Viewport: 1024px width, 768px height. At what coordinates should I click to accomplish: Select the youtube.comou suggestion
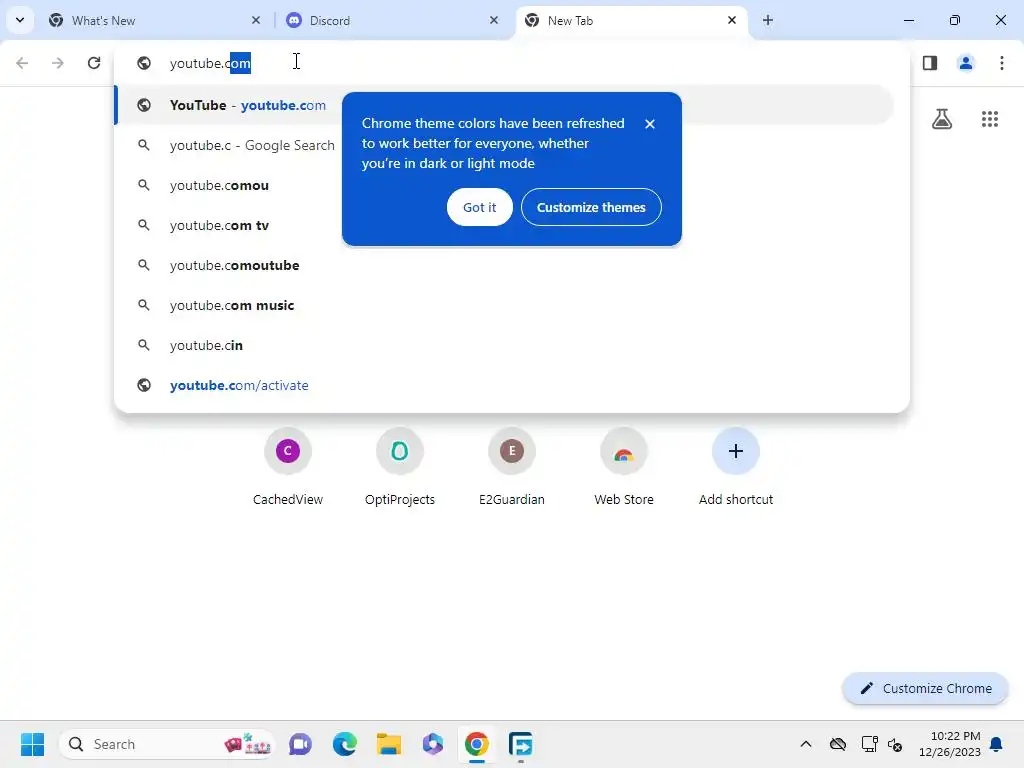(511, 185)
